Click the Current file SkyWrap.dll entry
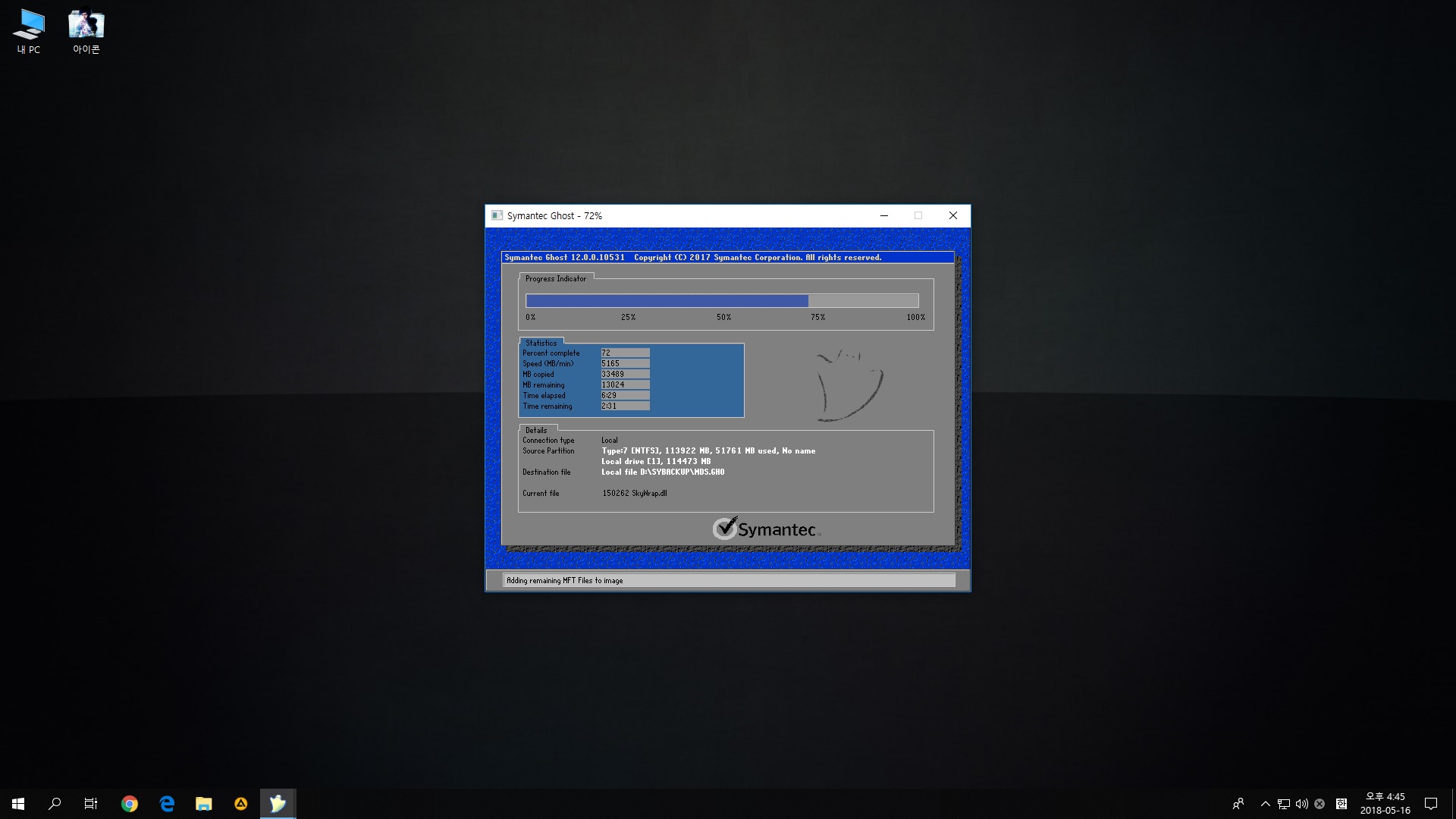The image size is (1456, 819). tap(635, 493)
